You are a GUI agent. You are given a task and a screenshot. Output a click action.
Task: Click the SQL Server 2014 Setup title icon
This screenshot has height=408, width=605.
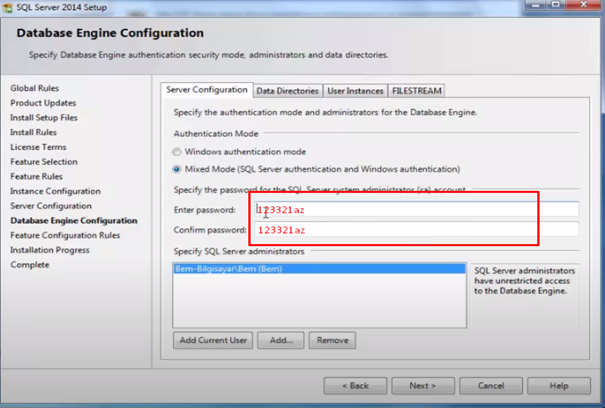coord(7,7)
